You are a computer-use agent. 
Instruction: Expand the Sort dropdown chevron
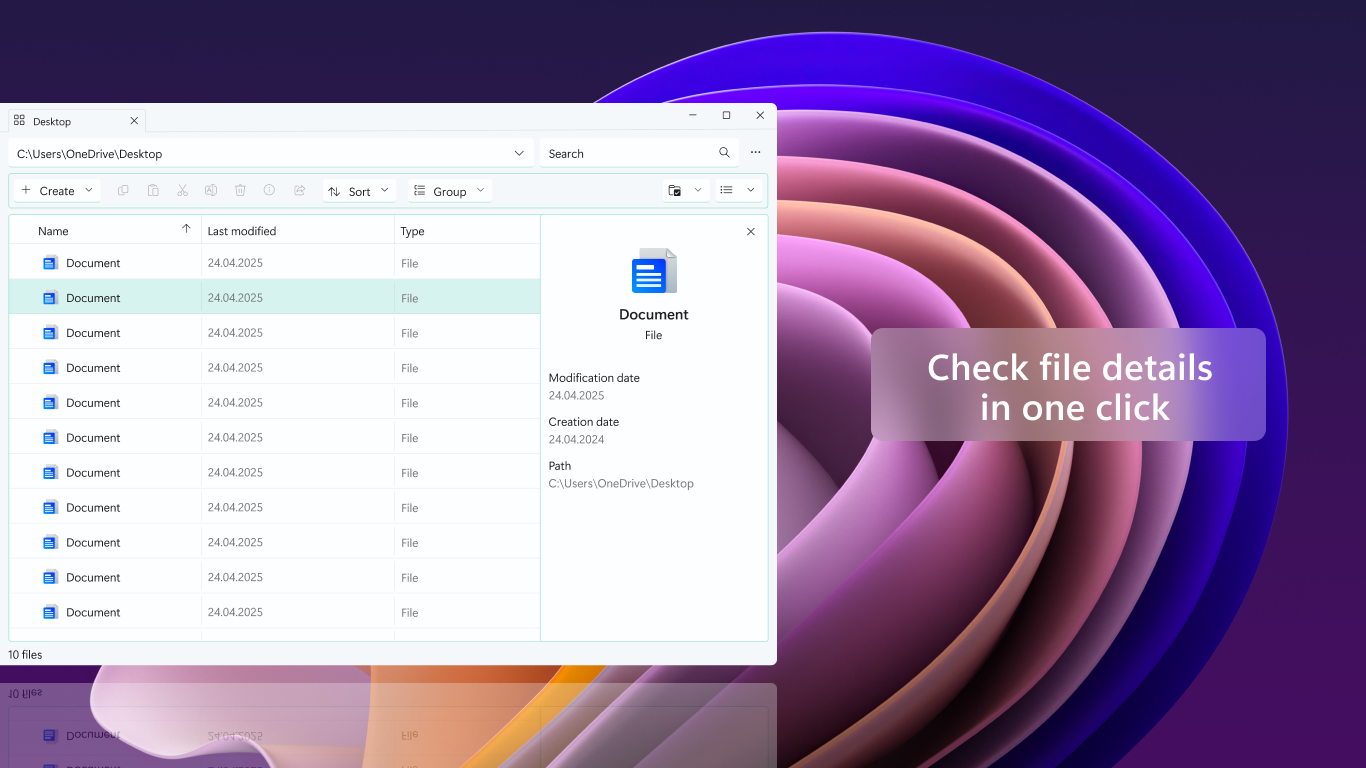(385, 190)
